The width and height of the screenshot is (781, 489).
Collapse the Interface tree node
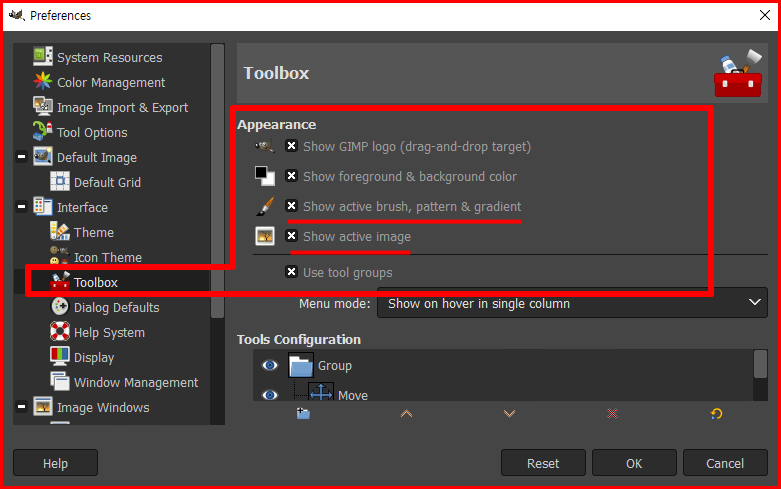pyautogui.click(x=21, y=206)
